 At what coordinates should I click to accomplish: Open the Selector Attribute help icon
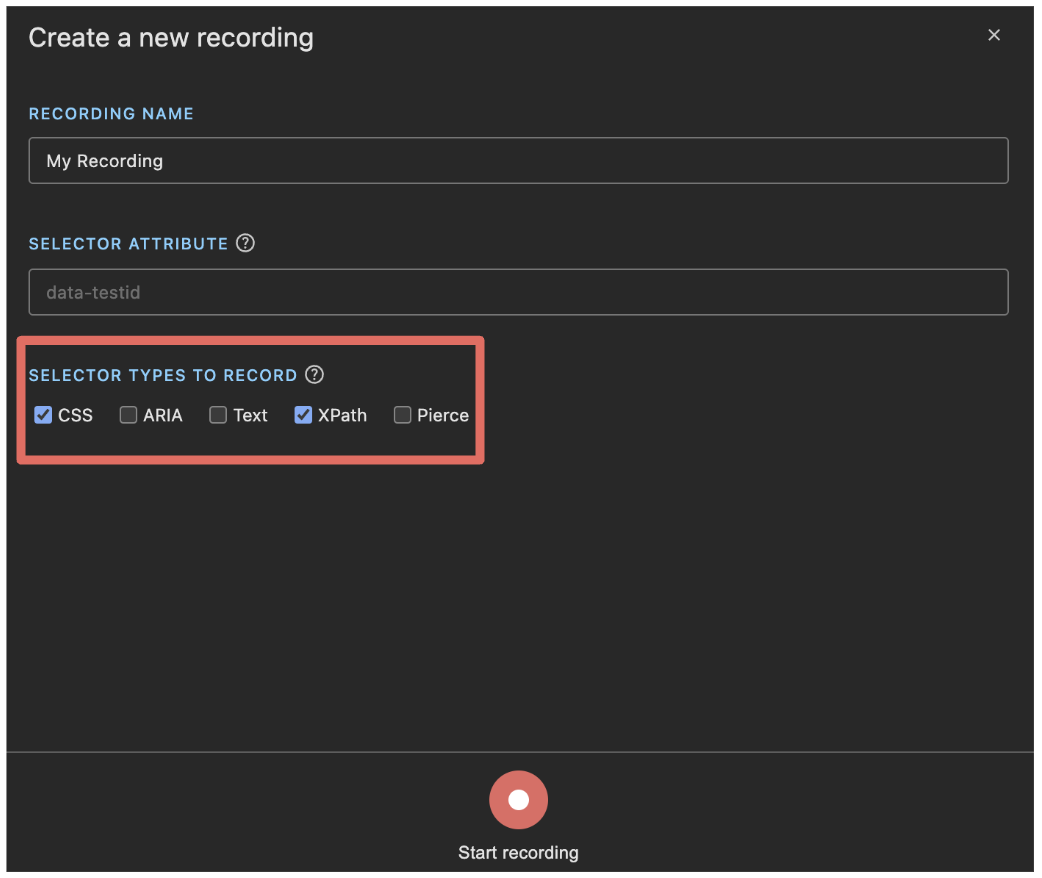[x=245, y=243]
